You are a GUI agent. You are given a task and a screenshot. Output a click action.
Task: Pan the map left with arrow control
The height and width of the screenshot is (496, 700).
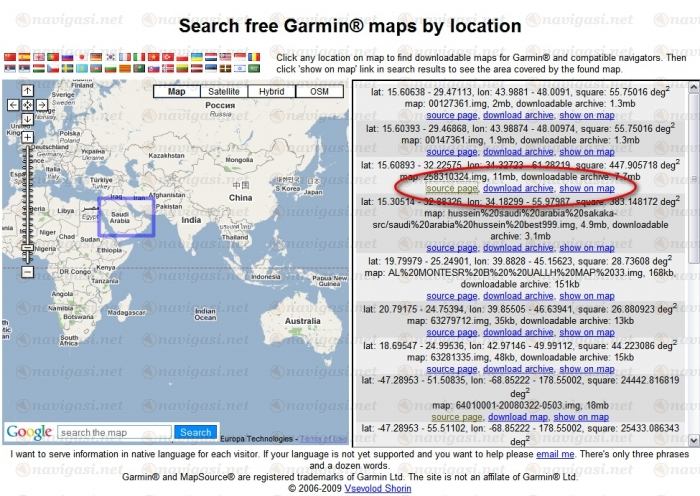[13, 104]
